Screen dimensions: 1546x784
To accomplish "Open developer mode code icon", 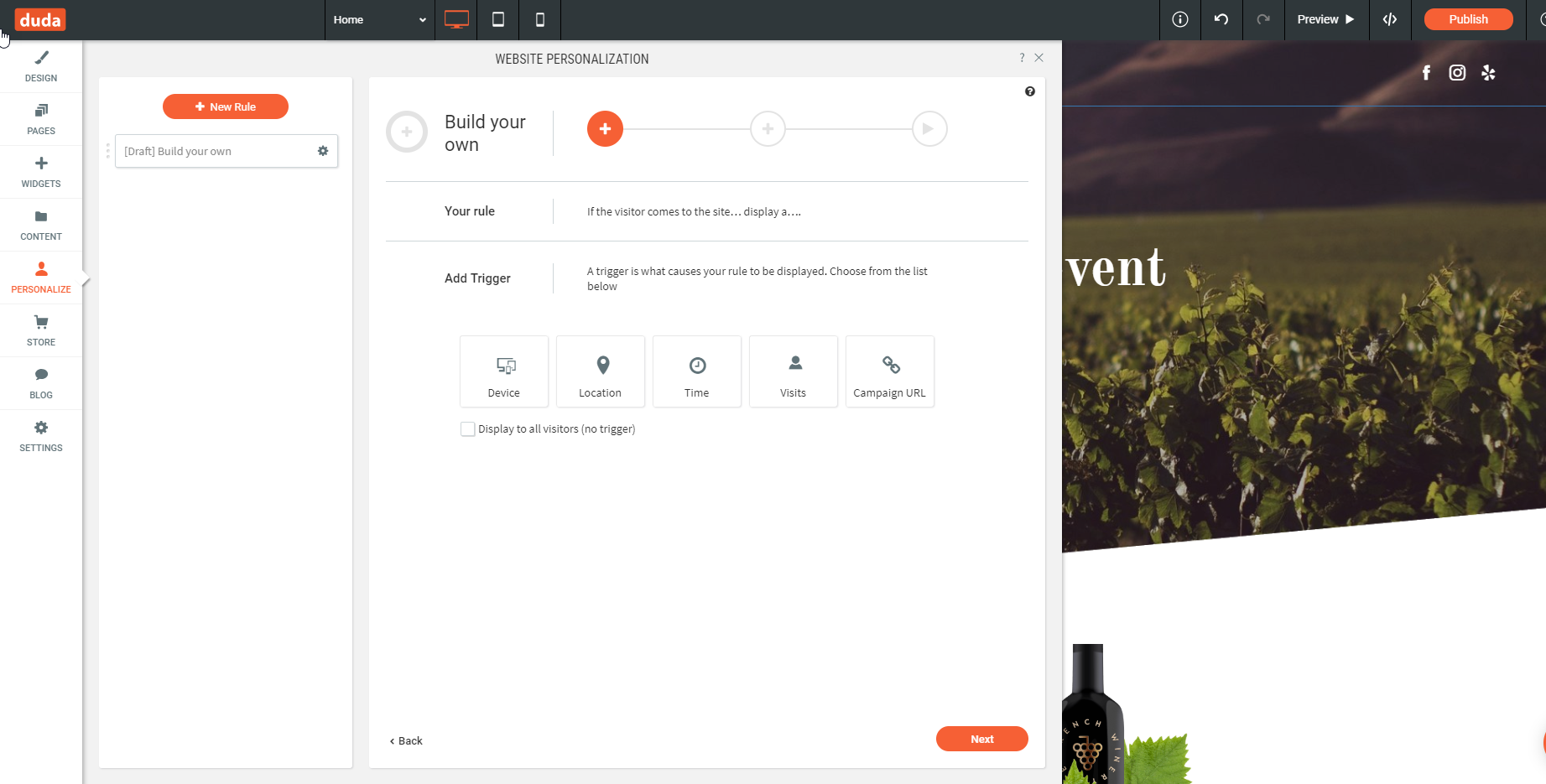I will [x=1390, y=19].
